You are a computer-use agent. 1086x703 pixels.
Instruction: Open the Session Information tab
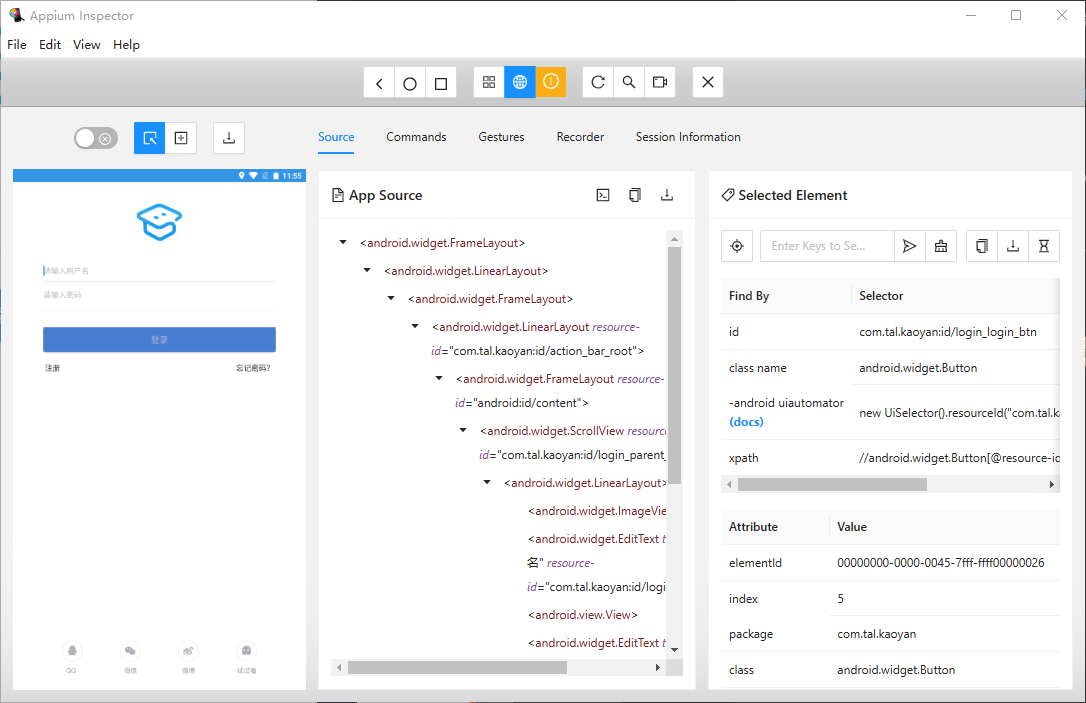pyautogui.click(x=688, y=137)
